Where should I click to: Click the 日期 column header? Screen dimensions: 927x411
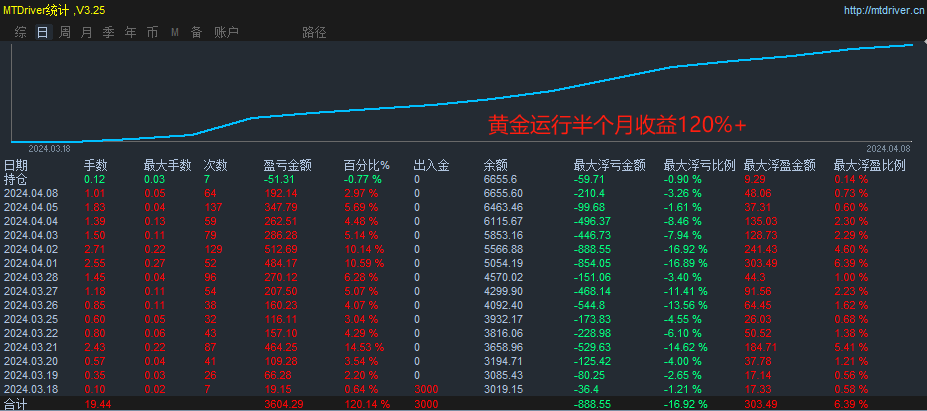point(16,166)
